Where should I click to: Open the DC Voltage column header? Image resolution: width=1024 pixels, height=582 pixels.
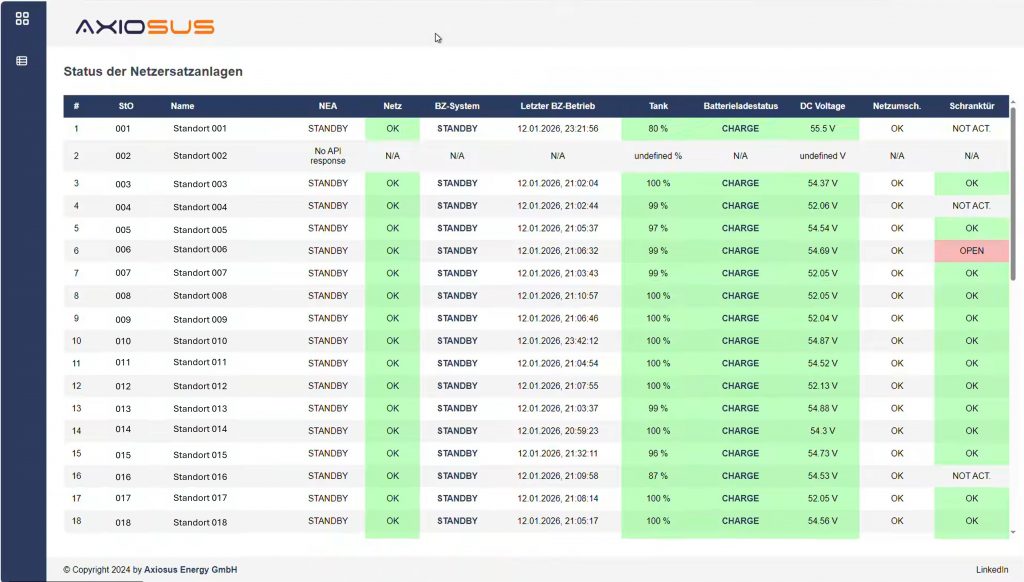pos(821,106)
